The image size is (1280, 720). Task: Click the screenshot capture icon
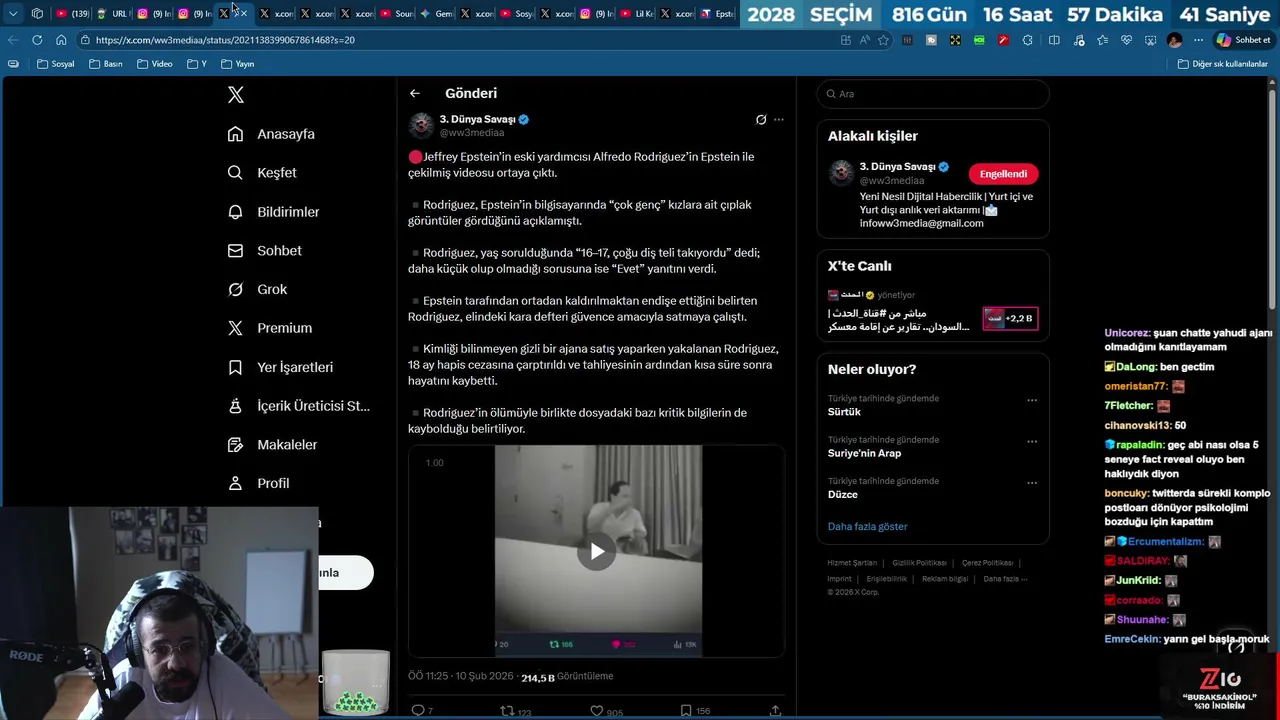[1150, 40]
